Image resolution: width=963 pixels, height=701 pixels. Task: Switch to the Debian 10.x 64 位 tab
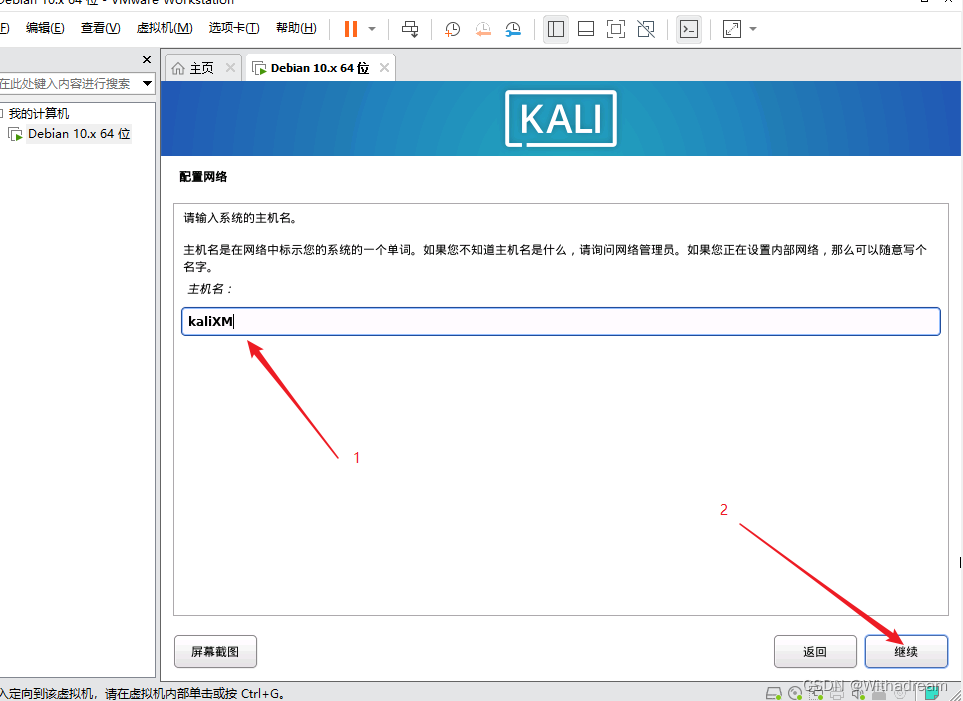(320, 68)
